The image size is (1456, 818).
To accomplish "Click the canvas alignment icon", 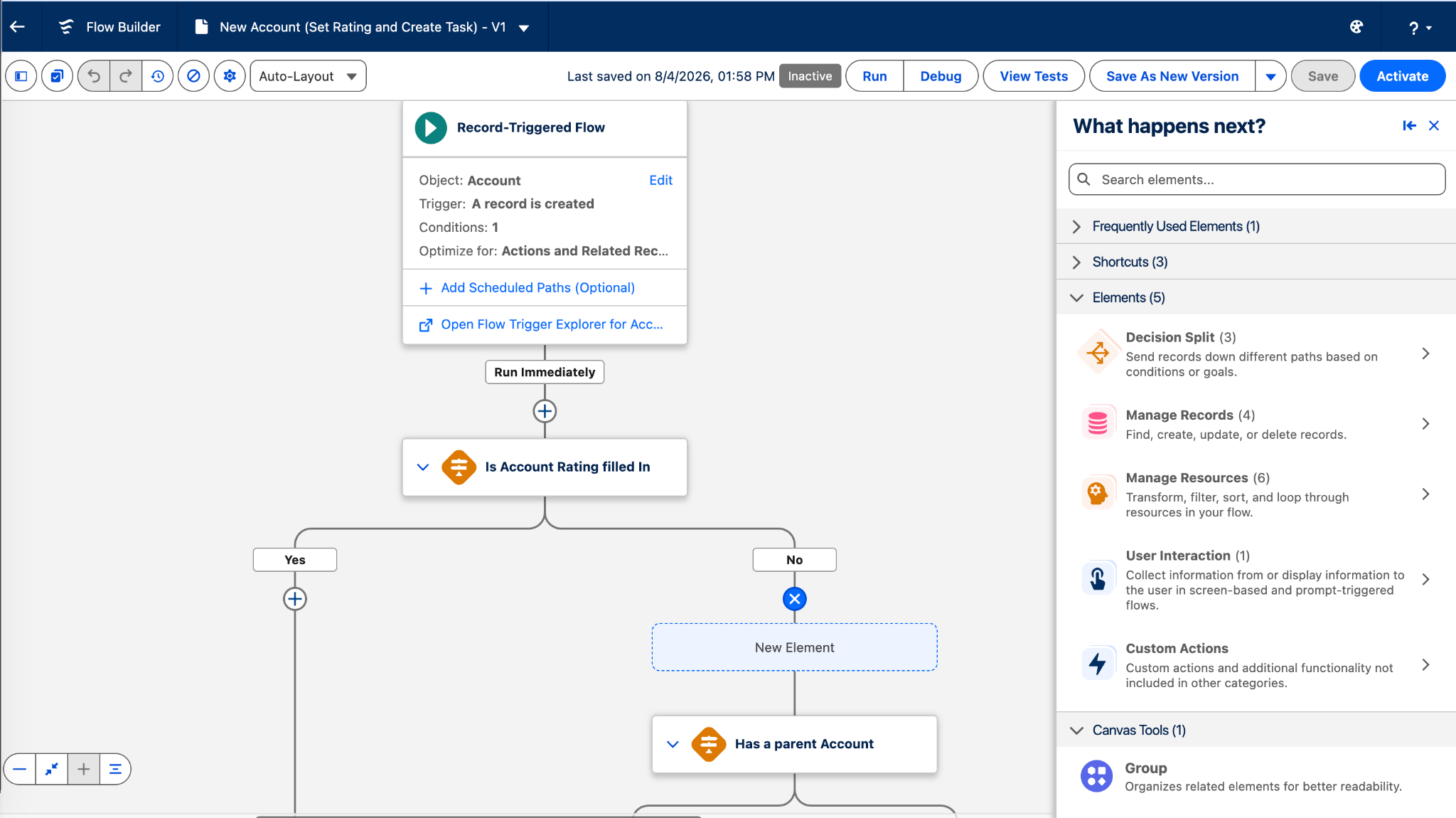I will 115,769.
